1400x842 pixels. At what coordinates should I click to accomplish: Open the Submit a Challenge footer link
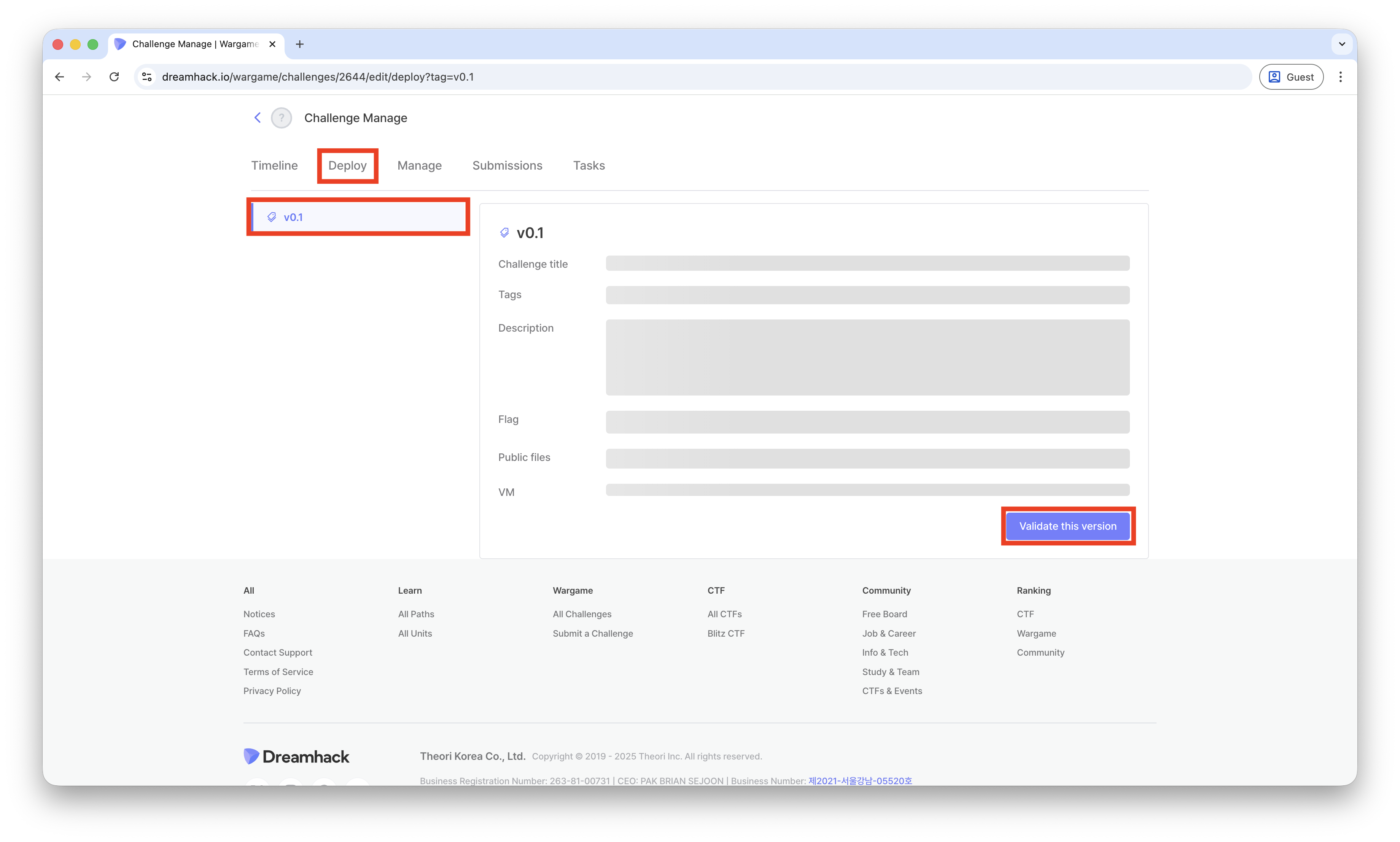tap(592, 633)
